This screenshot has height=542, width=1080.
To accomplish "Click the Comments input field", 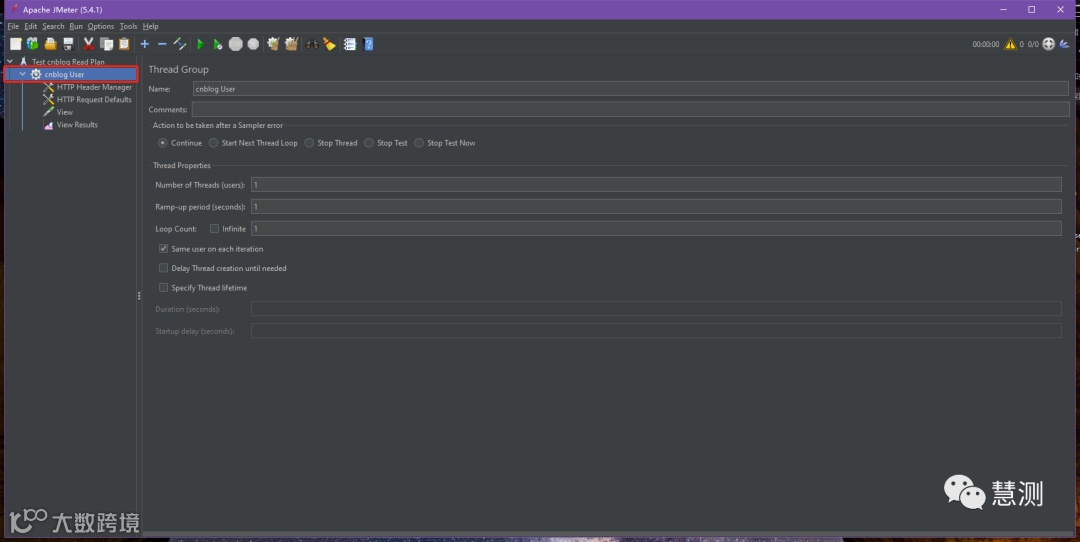I will [x=630, y=110].
